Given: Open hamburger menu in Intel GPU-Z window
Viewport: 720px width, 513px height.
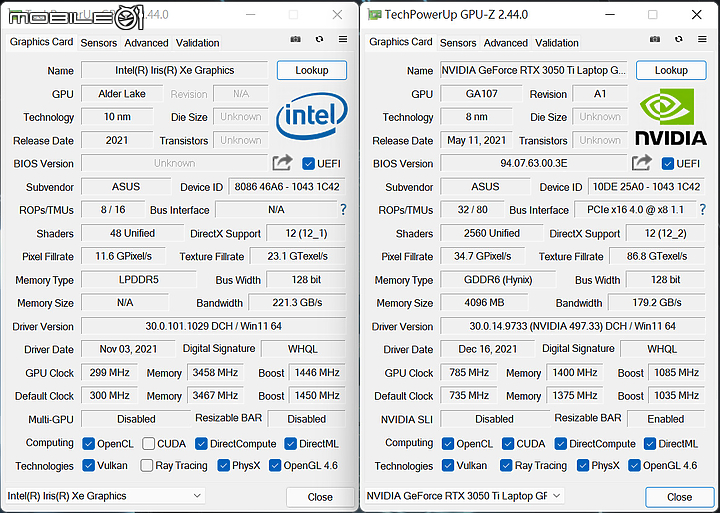Looking at the screenshot, I should pos(343,39).
